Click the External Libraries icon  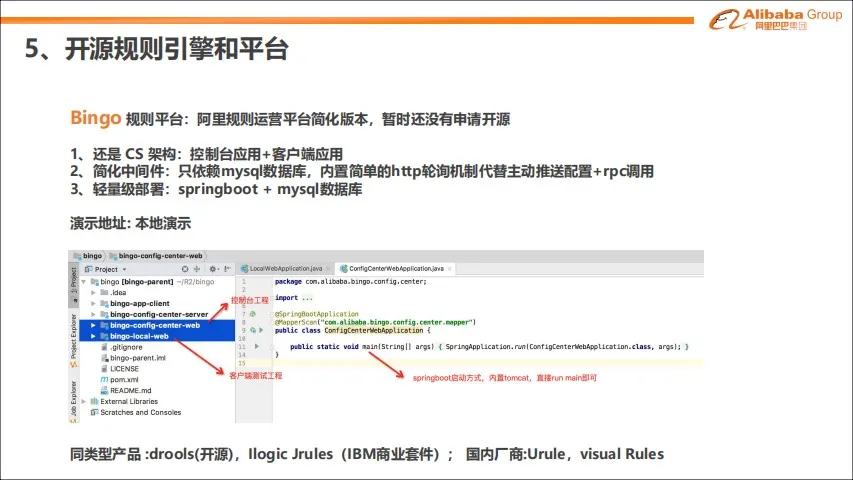point(94,401)
